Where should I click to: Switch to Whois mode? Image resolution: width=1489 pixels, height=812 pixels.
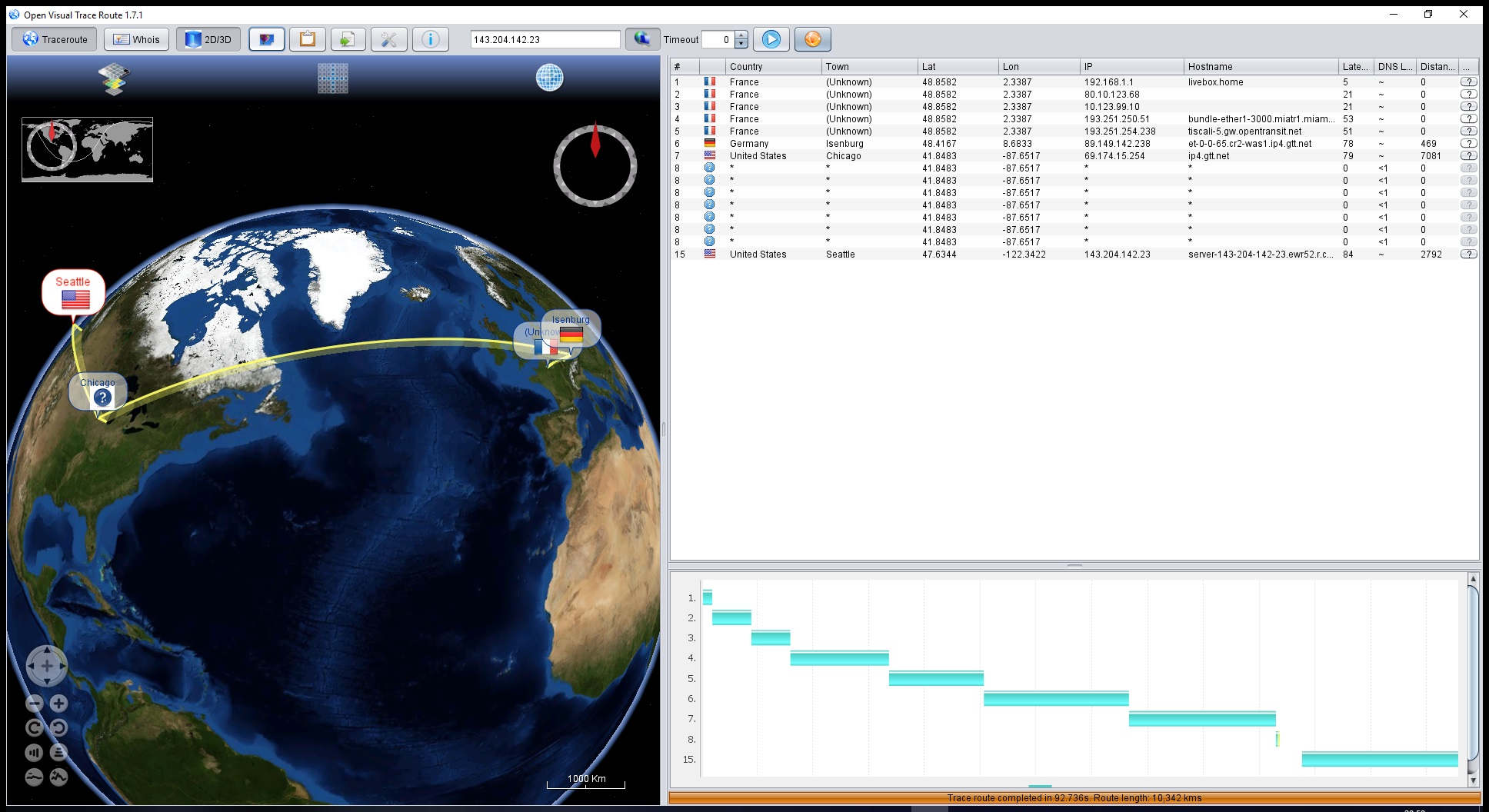click(137, 39)
